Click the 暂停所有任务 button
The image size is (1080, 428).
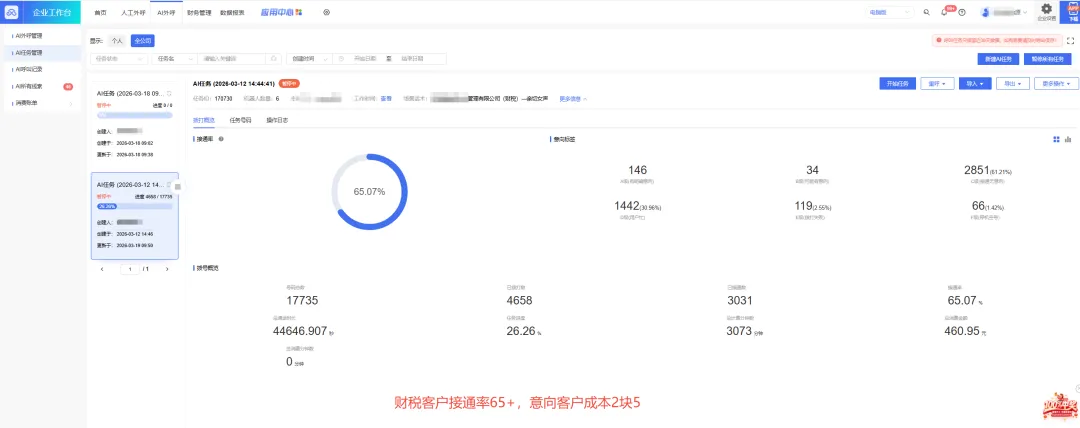[x=1048, y=59]
